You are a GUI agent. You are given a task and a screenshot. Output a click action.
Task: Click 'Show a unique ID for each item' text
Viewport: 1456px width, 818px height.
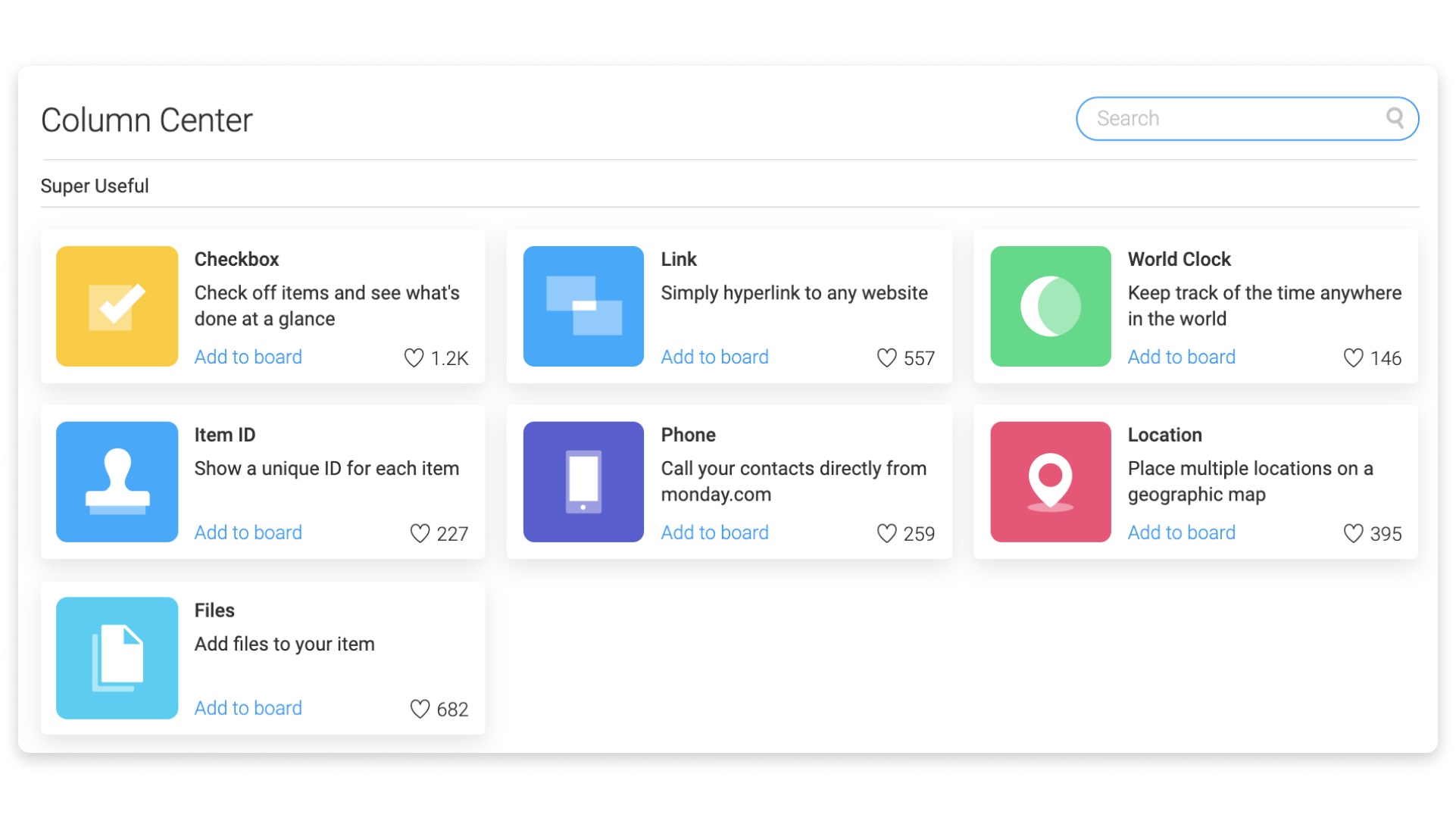327,469
